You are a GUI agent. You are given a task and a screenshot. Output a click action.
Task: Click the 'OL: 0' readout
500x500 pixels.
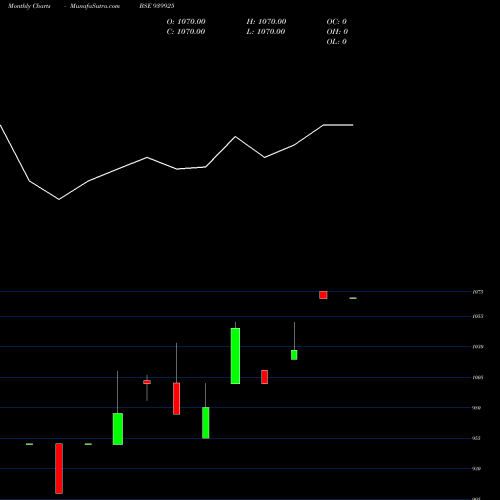click(x=337, y=42)
